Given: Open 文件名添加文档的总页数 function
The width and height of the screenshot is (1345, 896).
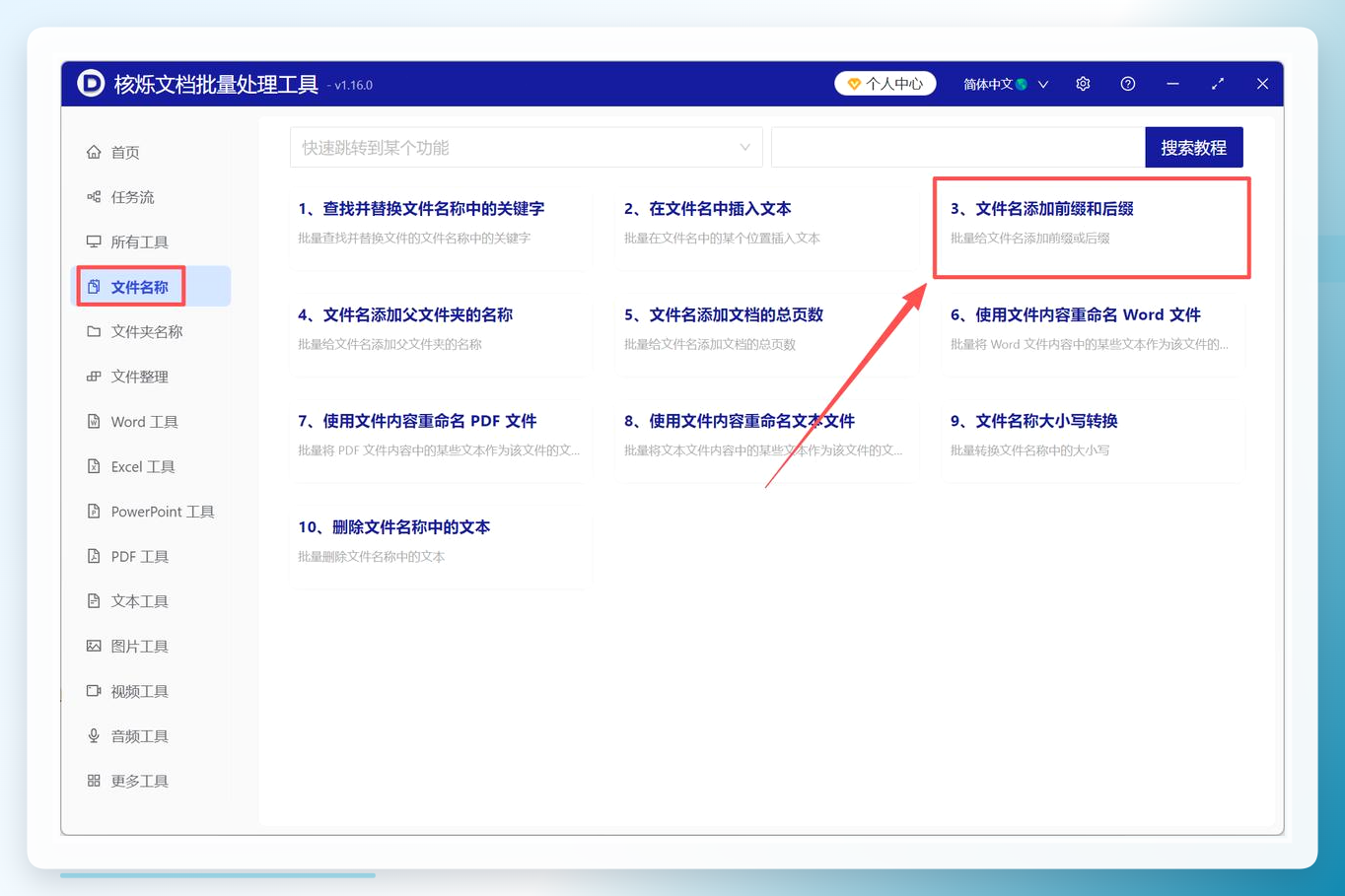Looking at the screenshot, I should coord(766,333).
